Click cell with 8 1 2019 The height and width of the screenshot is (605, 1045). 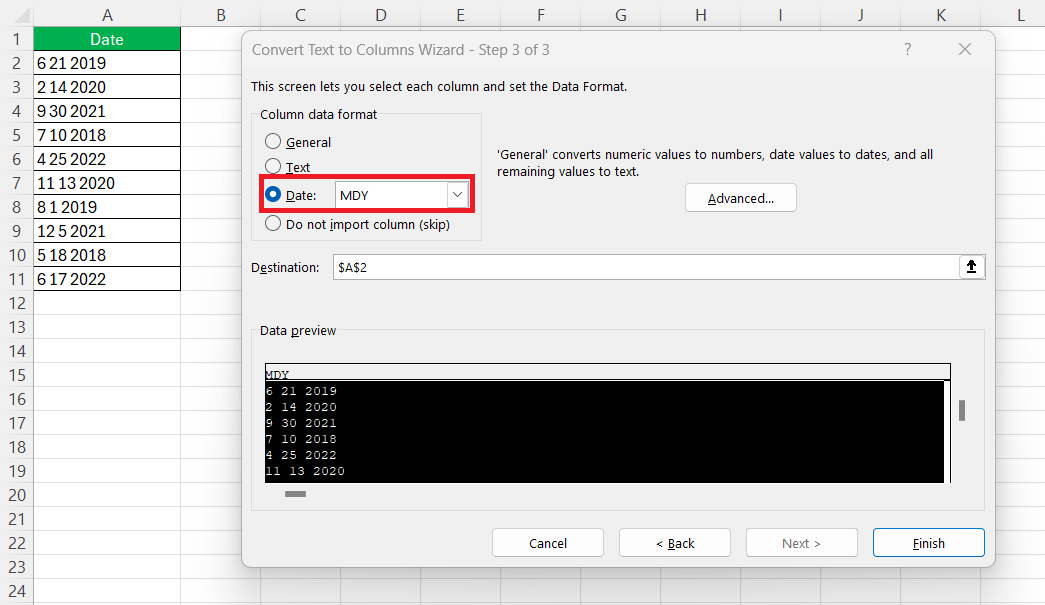coord(107,207)
